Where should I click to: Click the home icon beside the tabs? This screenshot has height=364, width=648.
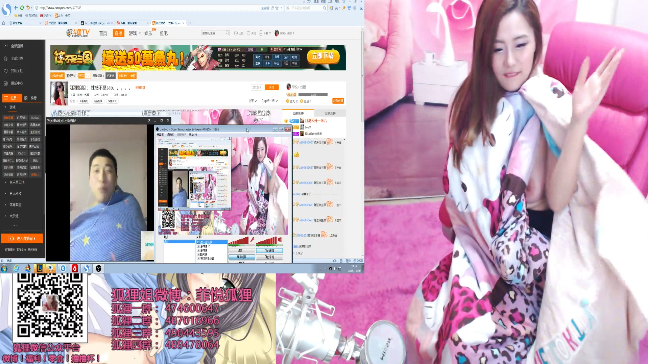point(4,23)
